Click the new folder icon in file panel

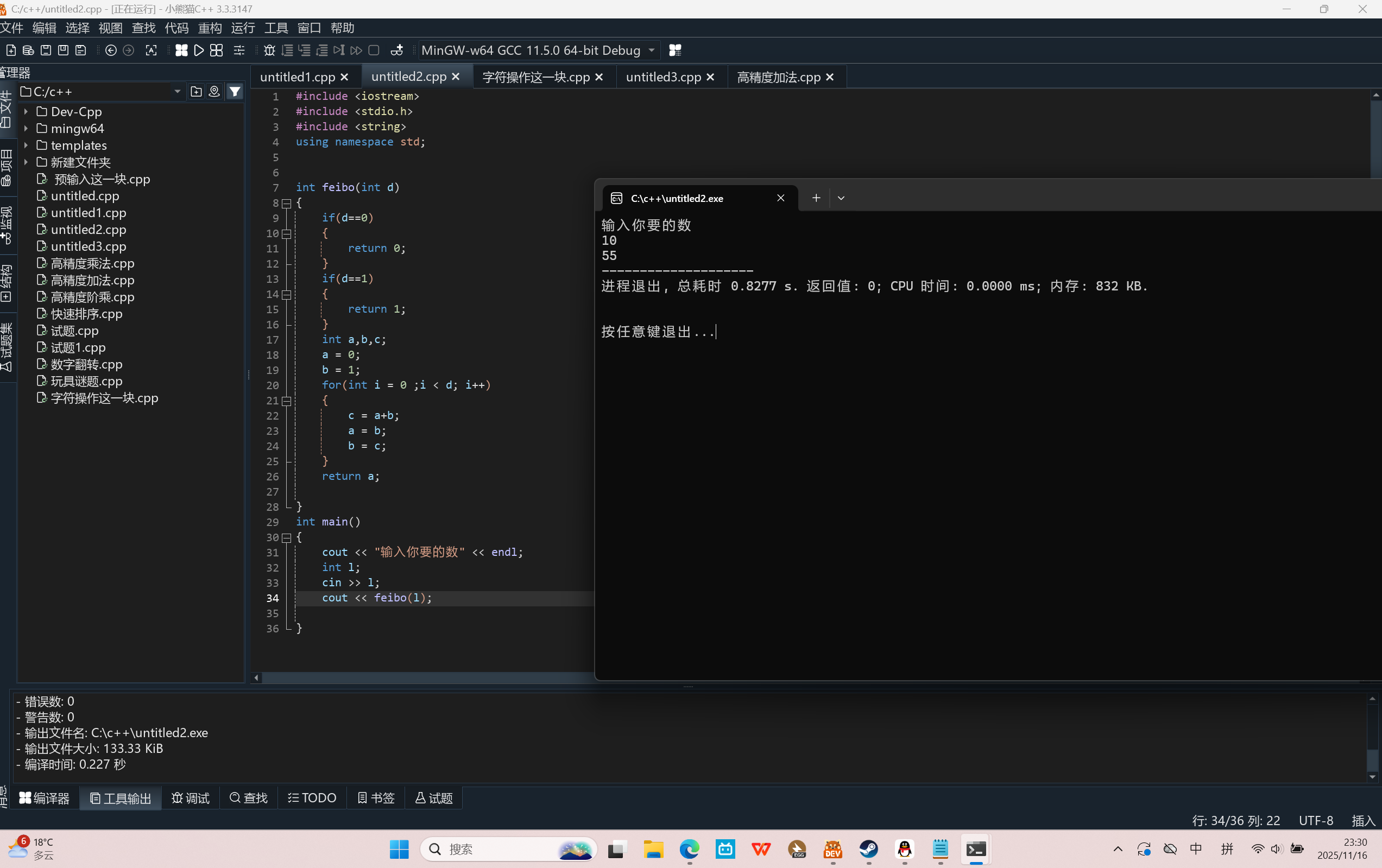click(x=196, y=92)
